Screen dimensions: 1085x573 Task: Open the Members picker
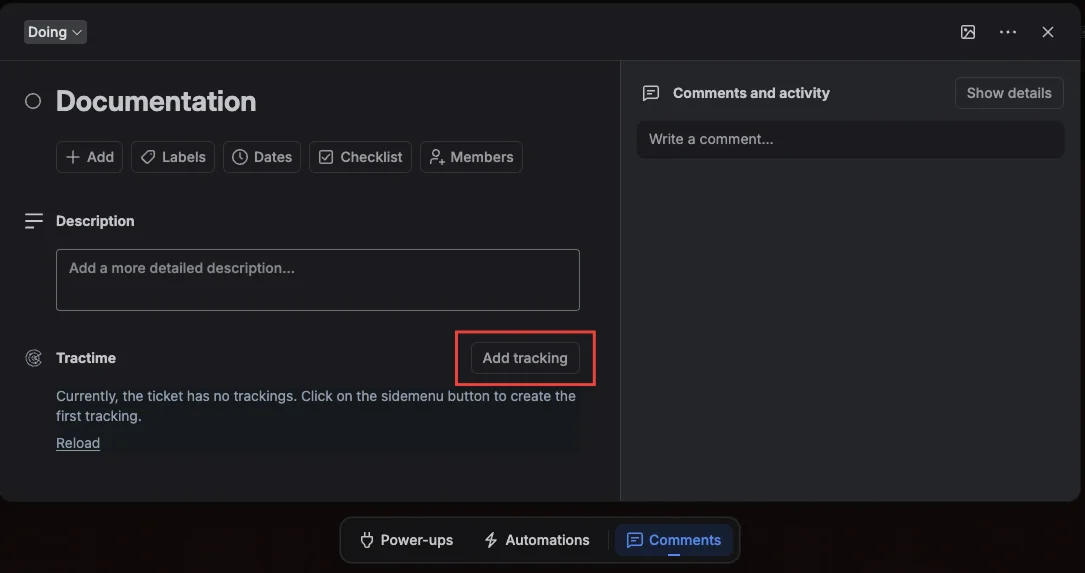click(471, 157)
